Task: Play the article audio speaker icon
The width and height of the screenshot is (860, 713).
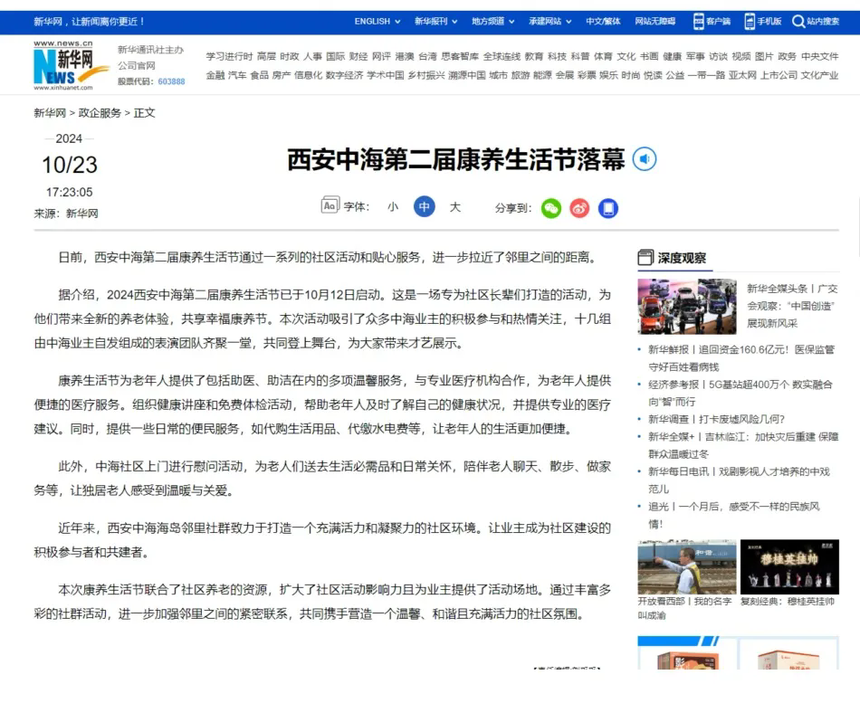Action: 644,159
